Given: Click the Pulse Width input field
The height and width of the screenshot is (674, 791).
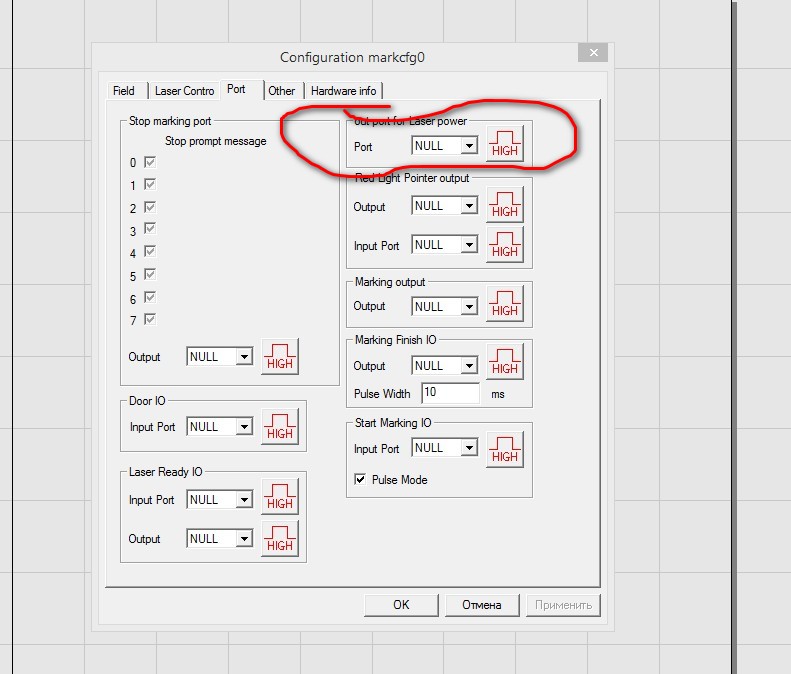Looking at the screenshot, I should (x=450, y=393).
